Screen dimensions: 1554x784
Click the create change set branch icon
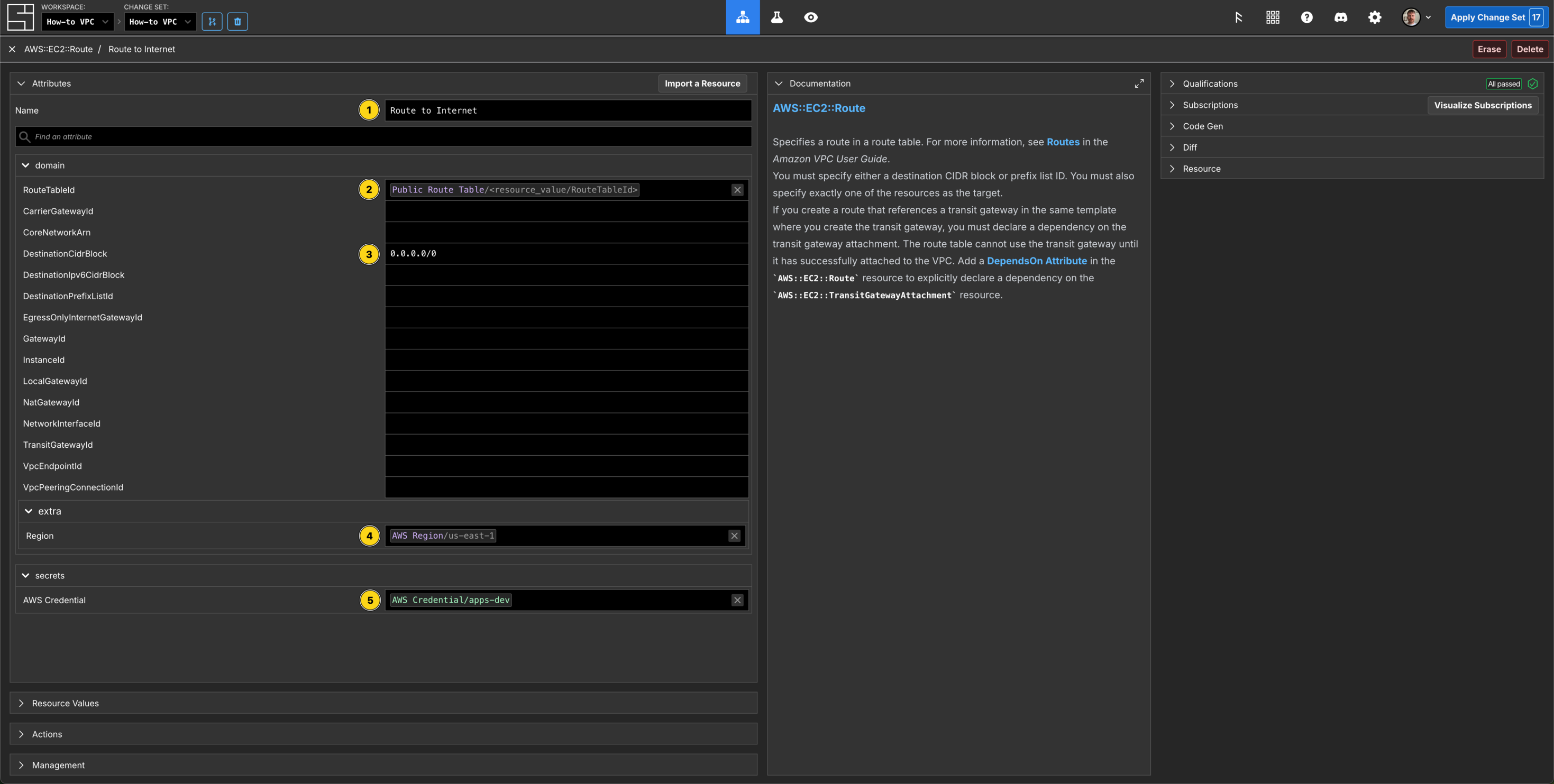(212, 22)
